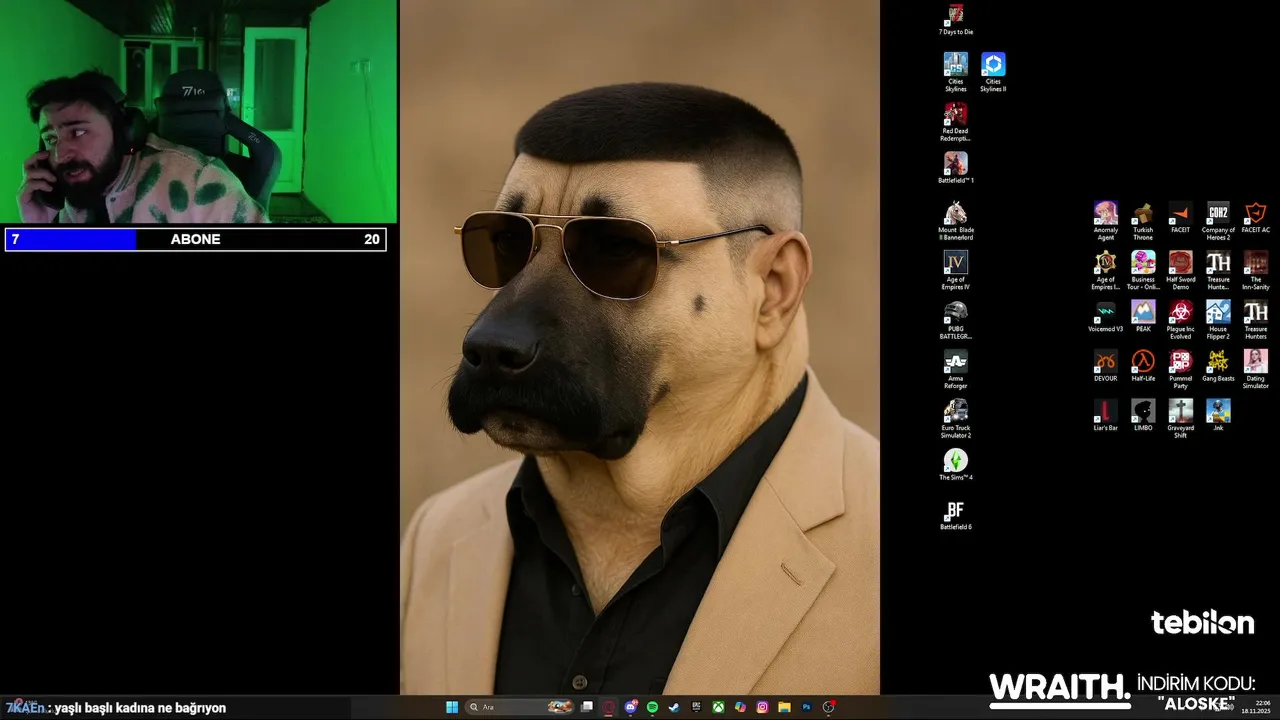Select the Anomaly Agent desktop icon

click(x=1106, y=220)
